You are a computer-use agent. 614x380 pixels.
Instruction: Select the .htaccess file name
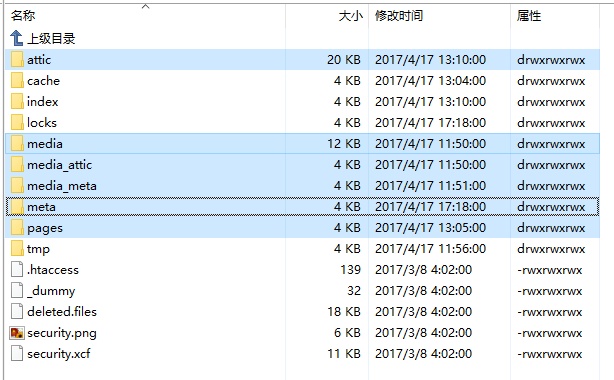click(x=52, y=270)
